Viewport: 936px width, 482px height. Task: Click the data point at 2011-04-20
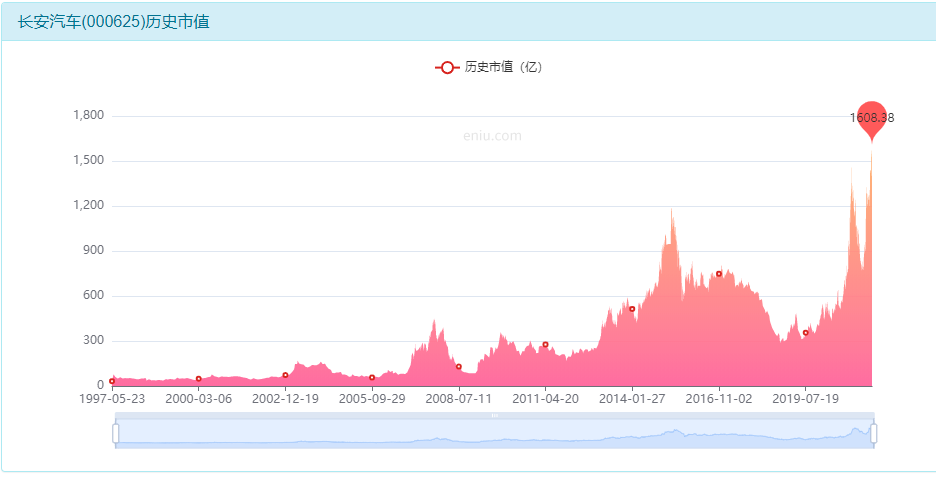(x=545, y=345)
